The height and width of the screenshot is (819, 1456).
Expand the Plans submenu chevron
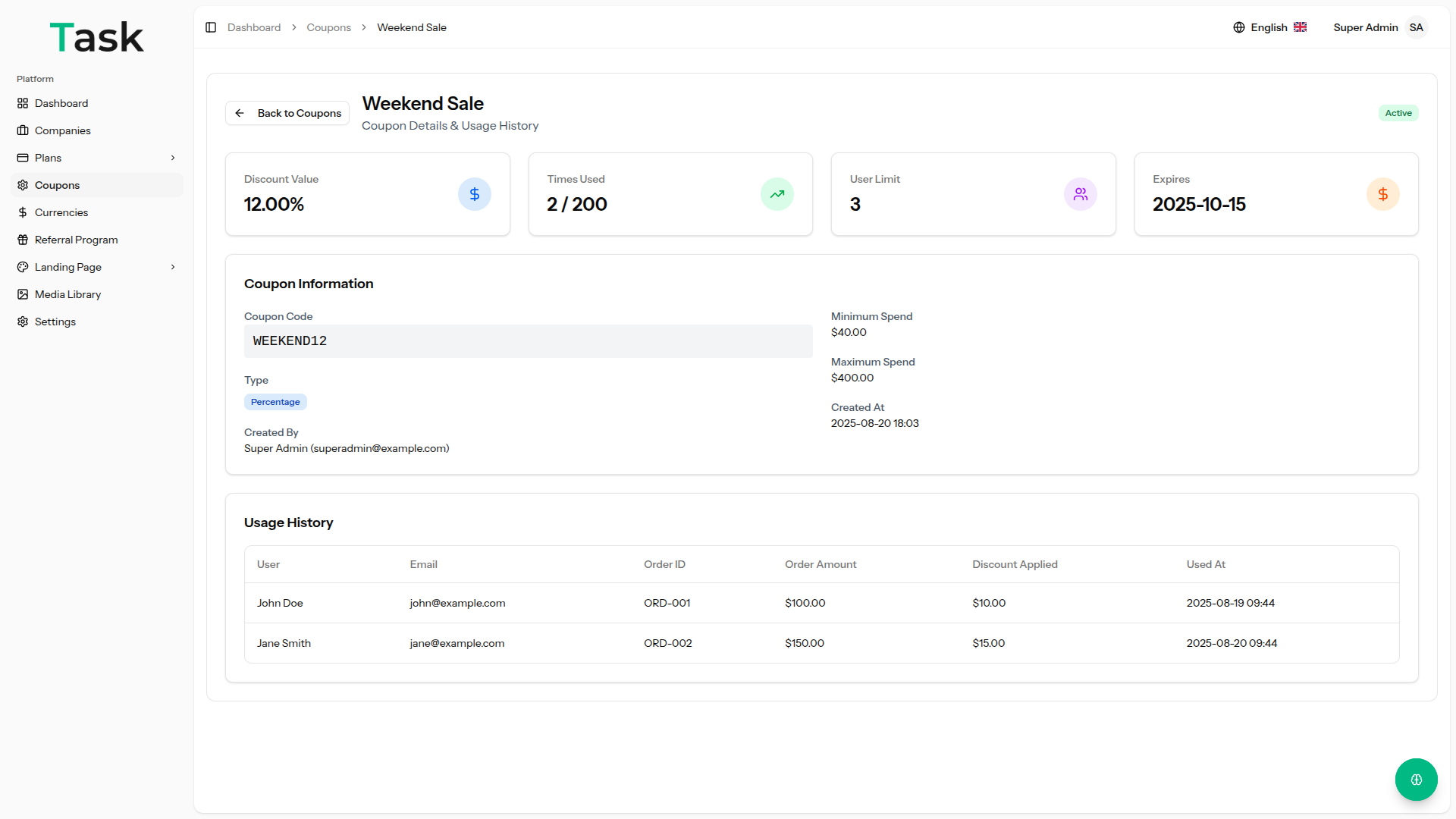(173, 158)
